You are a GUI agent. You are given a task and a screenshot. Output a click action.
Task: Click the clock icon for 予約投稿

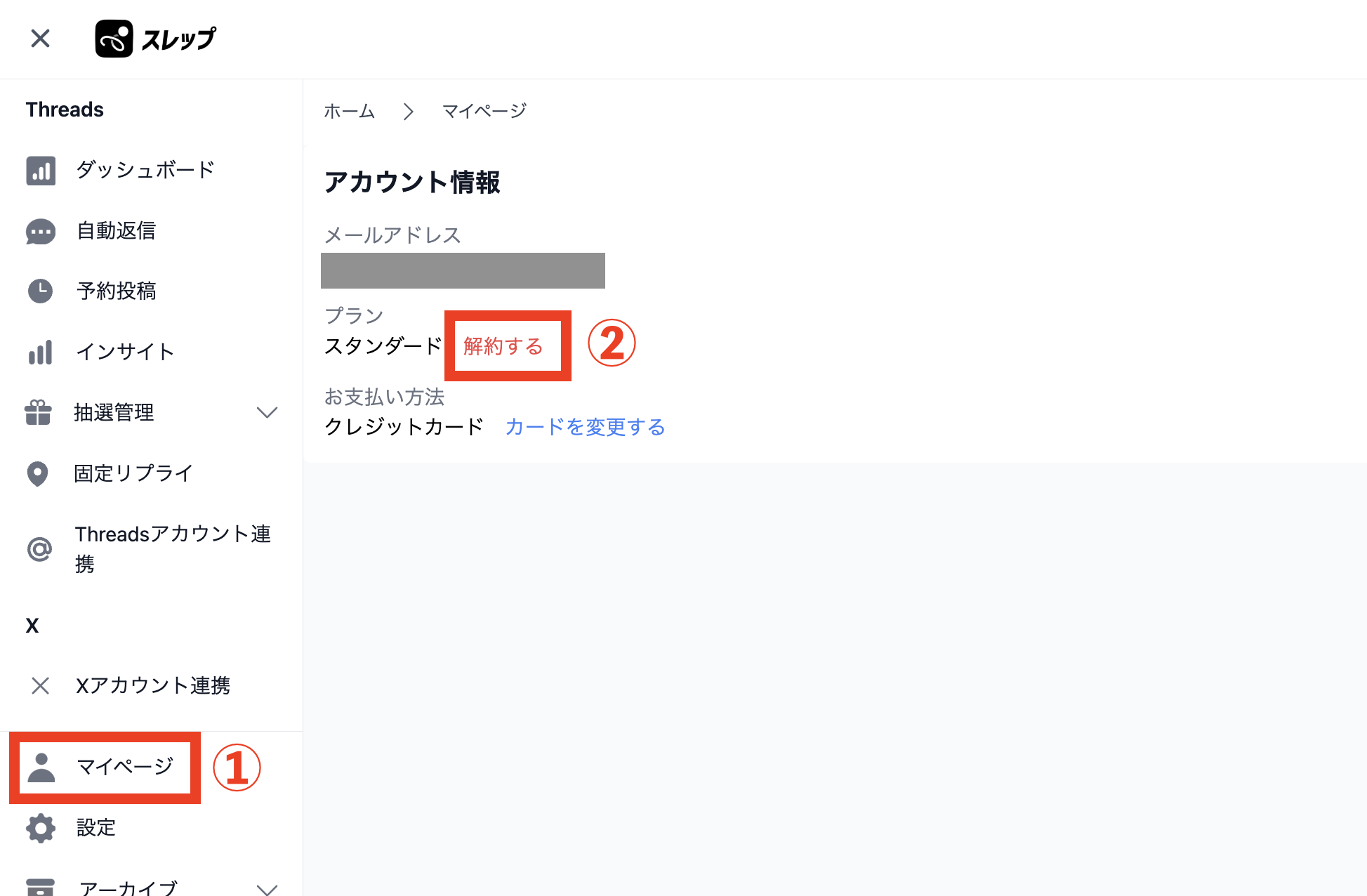(x=40, y=291)
